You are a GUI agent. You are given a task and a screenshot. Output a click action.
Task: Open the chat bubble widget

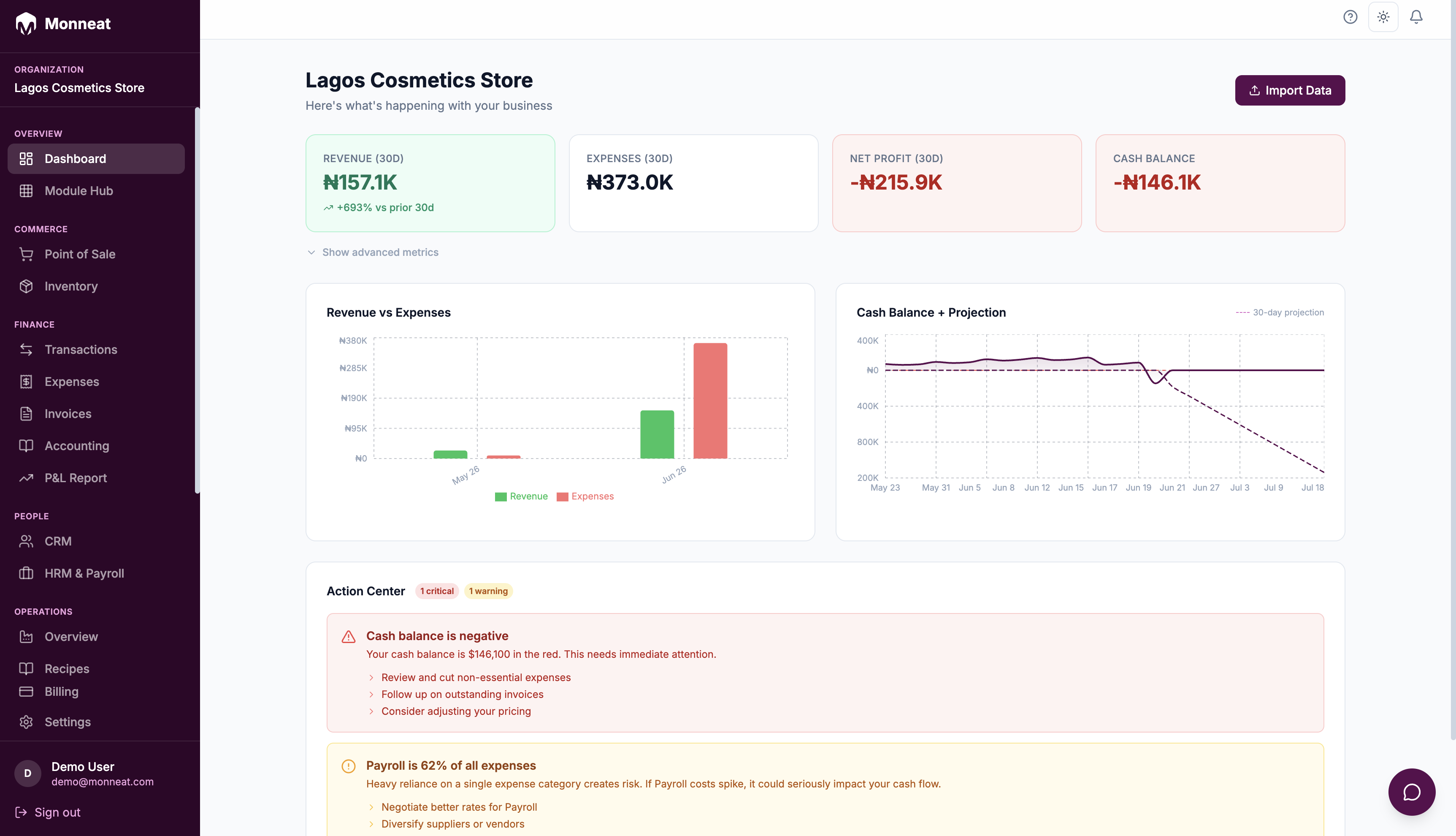coord(1412,792)
